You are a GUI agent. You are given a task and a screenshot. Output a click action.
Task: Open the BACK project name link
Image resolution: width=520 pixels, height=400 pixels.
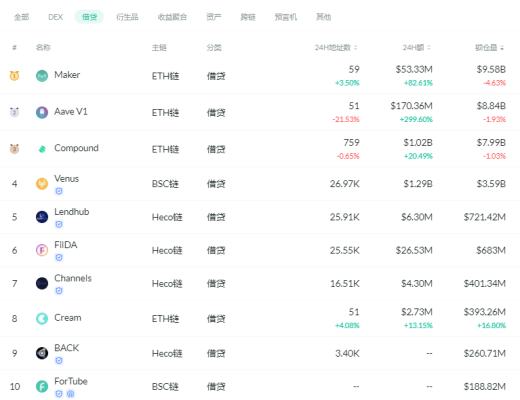[x=67, y=348]
